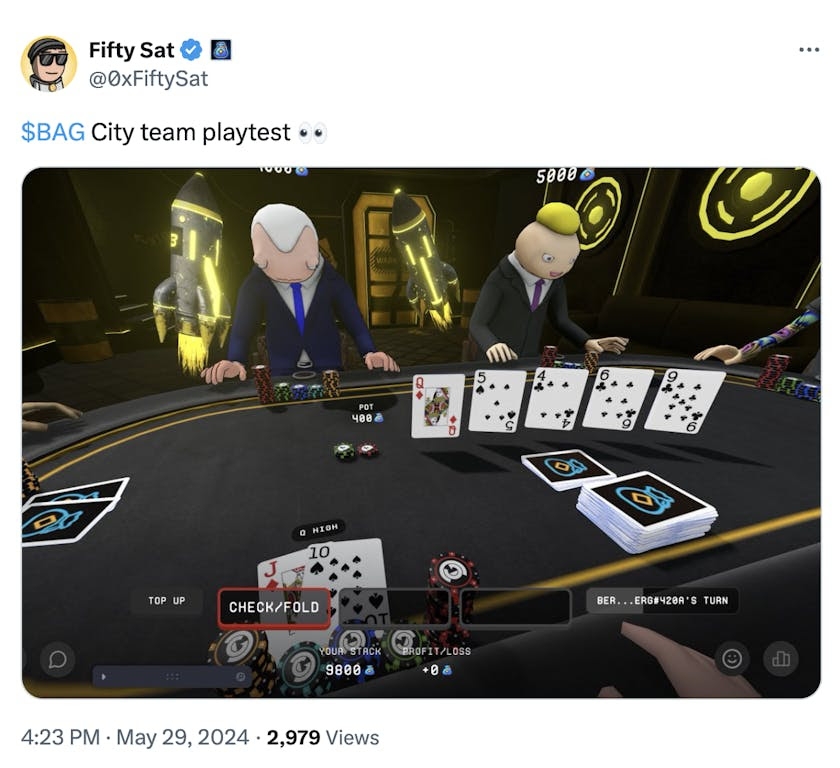Screen dimensions: 840x768
Task: Open the in-game chat bubble icon
Action: [58, 659]
